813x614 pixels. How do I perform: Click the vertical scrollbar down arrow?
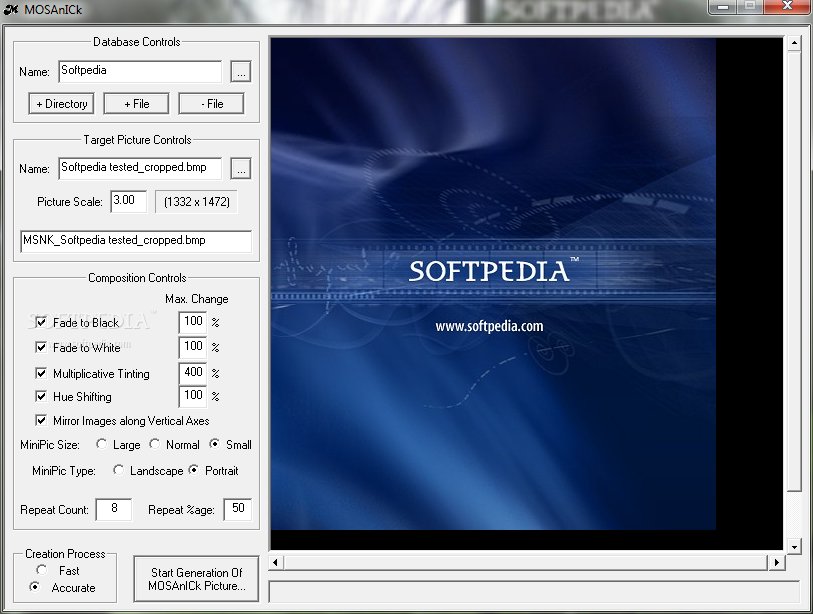point(794,547)
